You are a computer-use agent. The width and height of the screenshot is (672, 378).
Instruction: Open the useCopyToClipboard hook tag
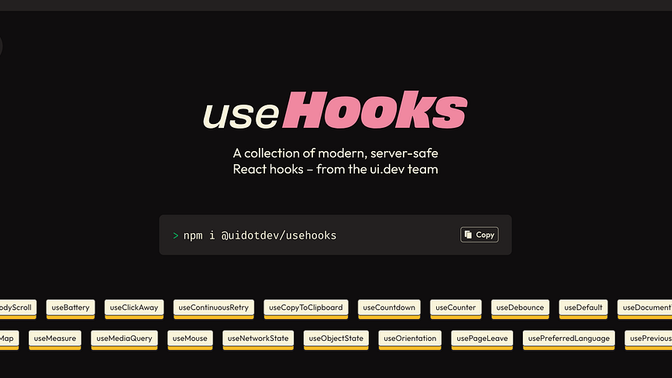306,309
